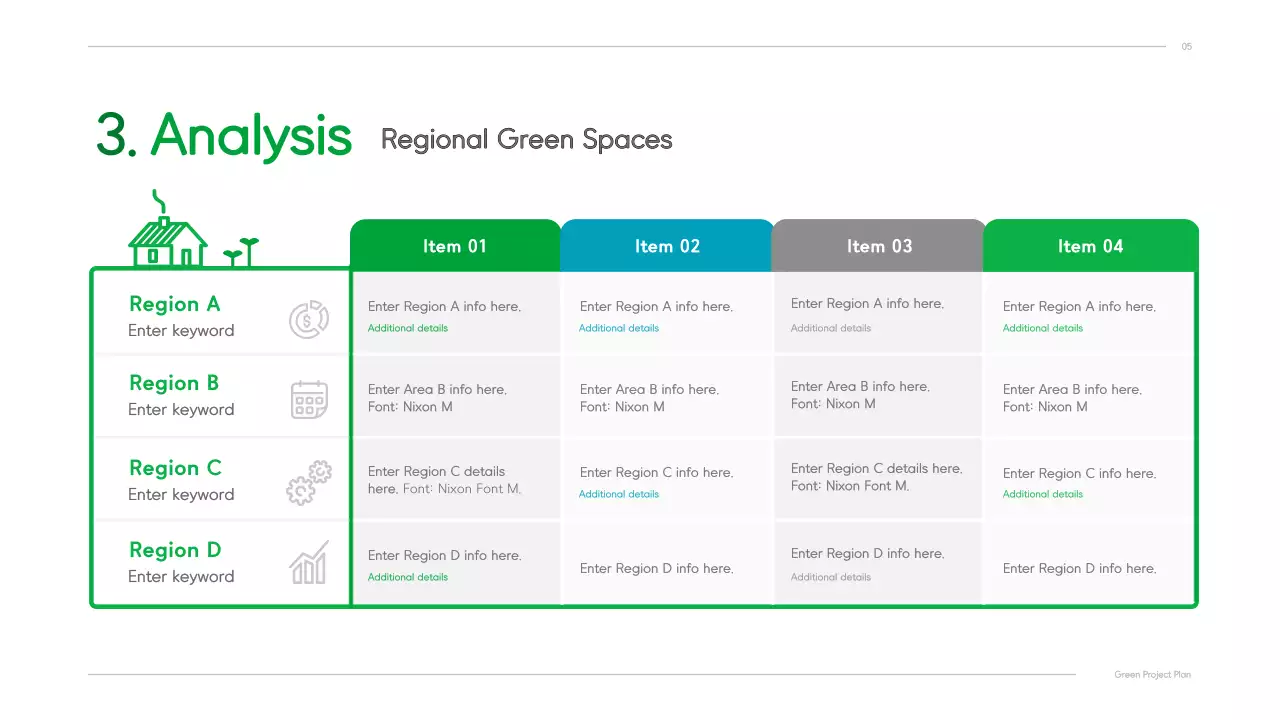Select the gears icon beside Region C
This screenshot has width=1280, height=720.
308,482
